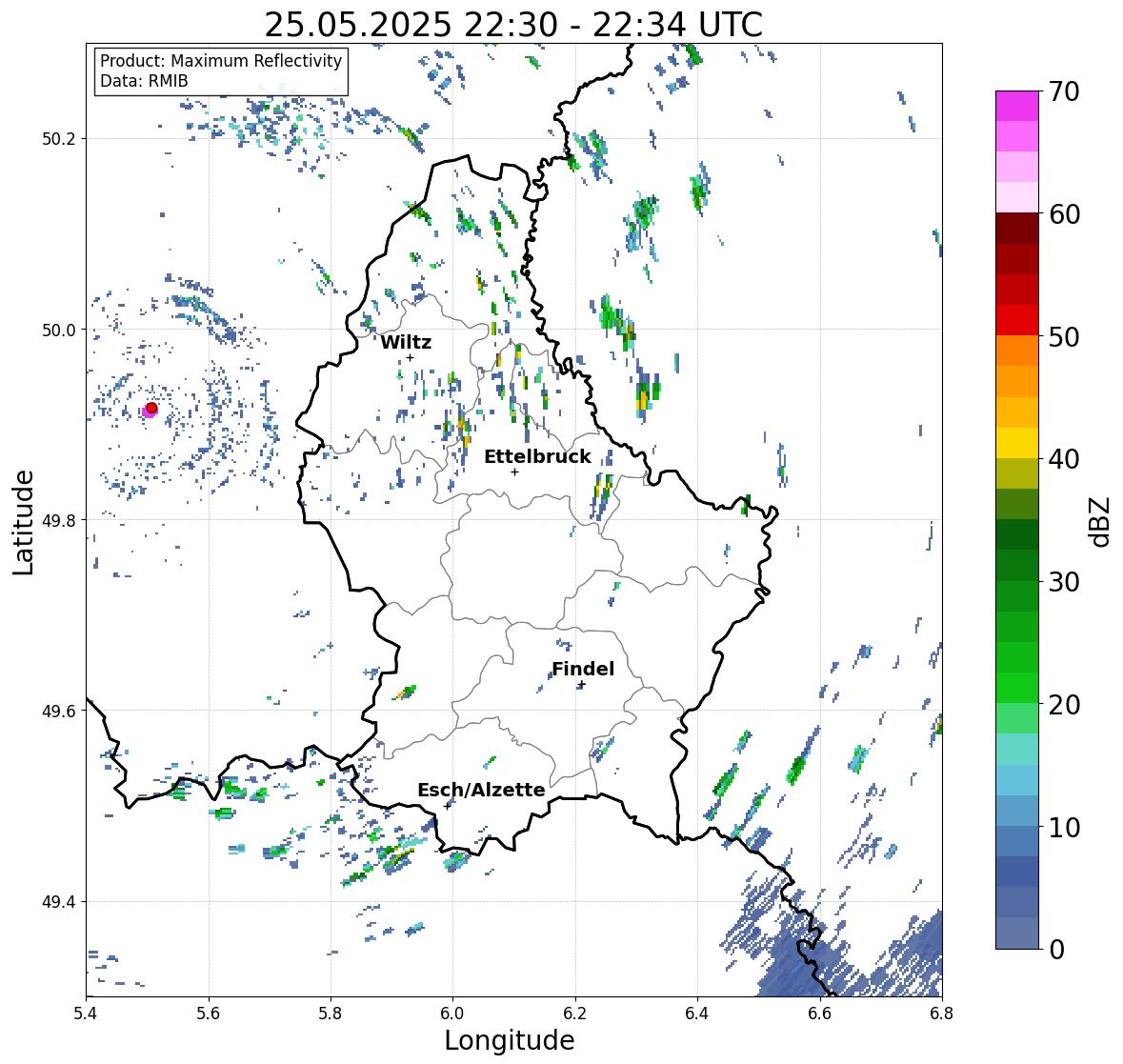The width and height of the screenshot is (1123, 1064).
Task: Click the Esch/Alzette city label
Action: pyautogui.click(x=481, y=790)
